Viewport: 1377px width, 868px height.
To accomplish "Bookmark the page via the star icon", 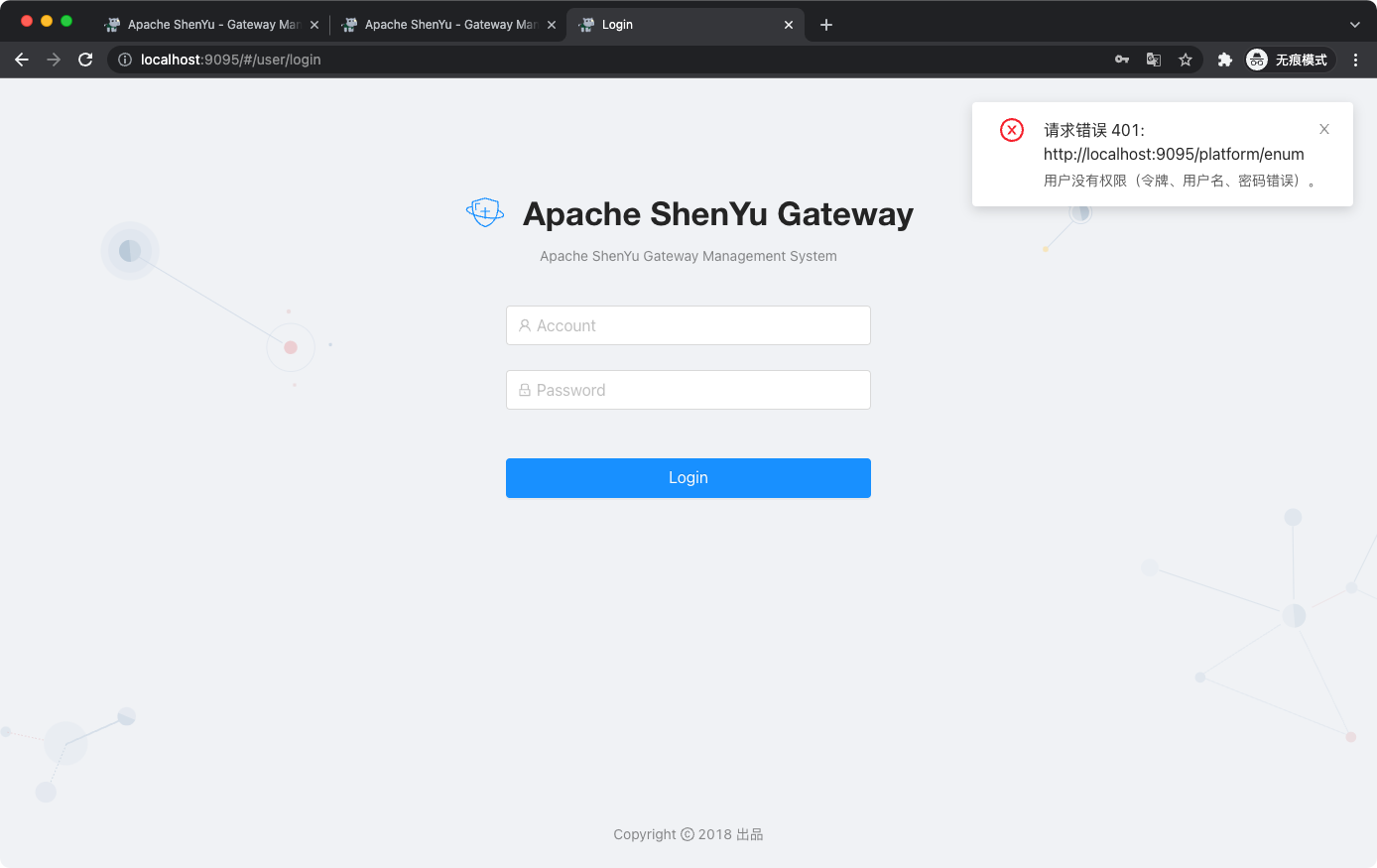I will pos(1186,60).
